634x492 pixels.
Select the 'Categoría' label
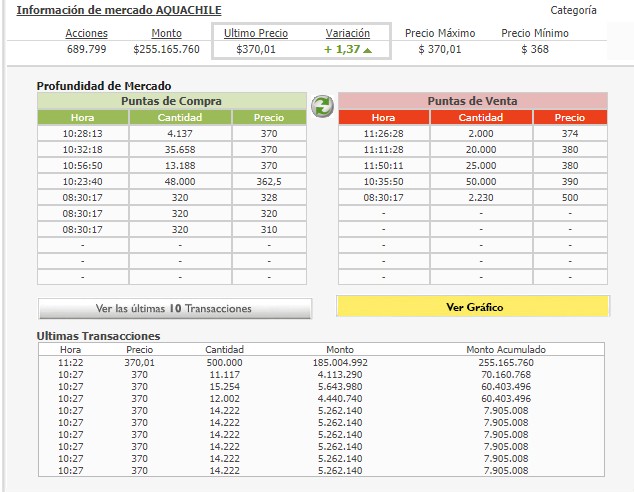coord(573,10)
